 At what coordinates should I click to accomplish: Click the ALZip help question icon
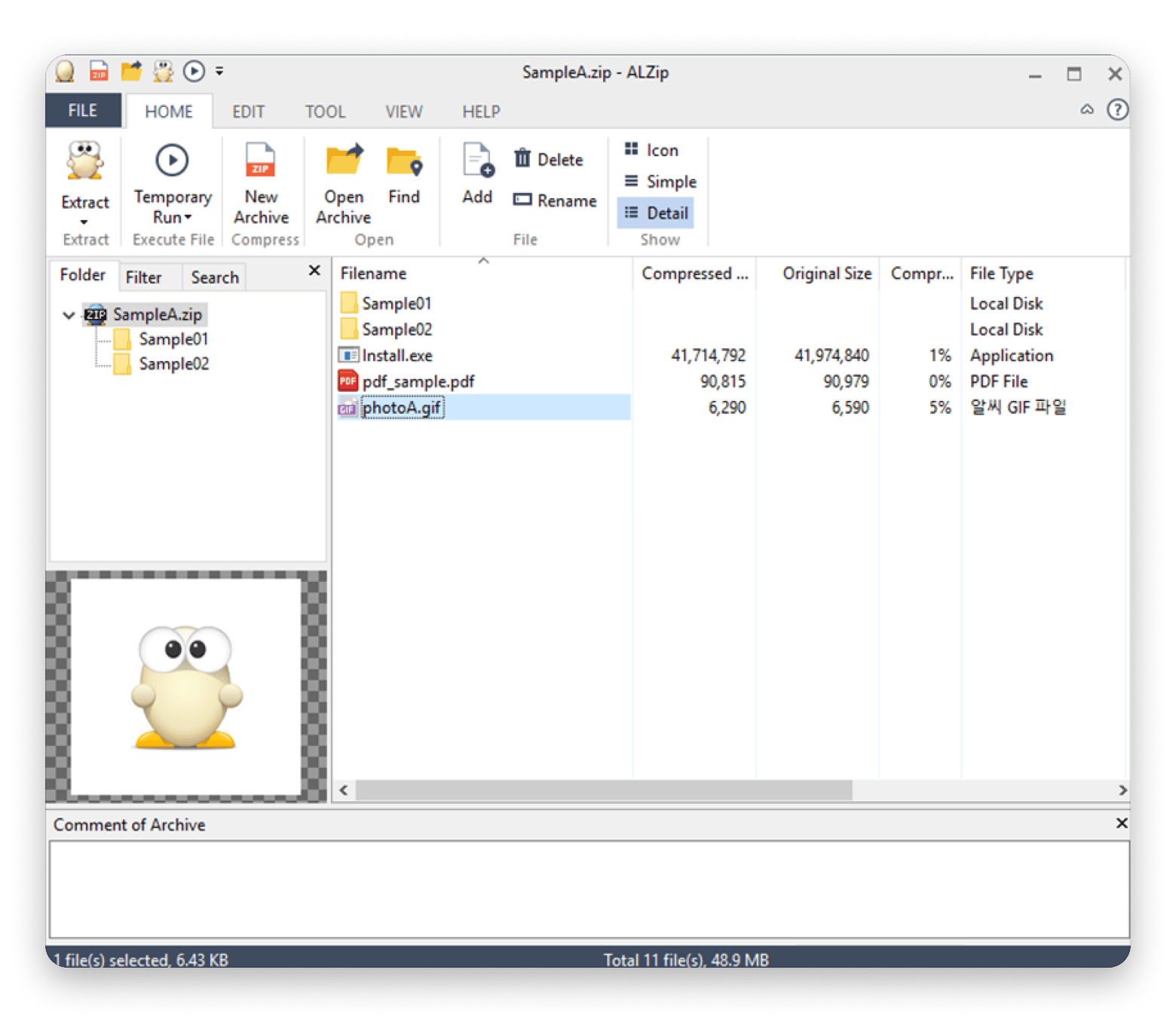coord(1116,110)
